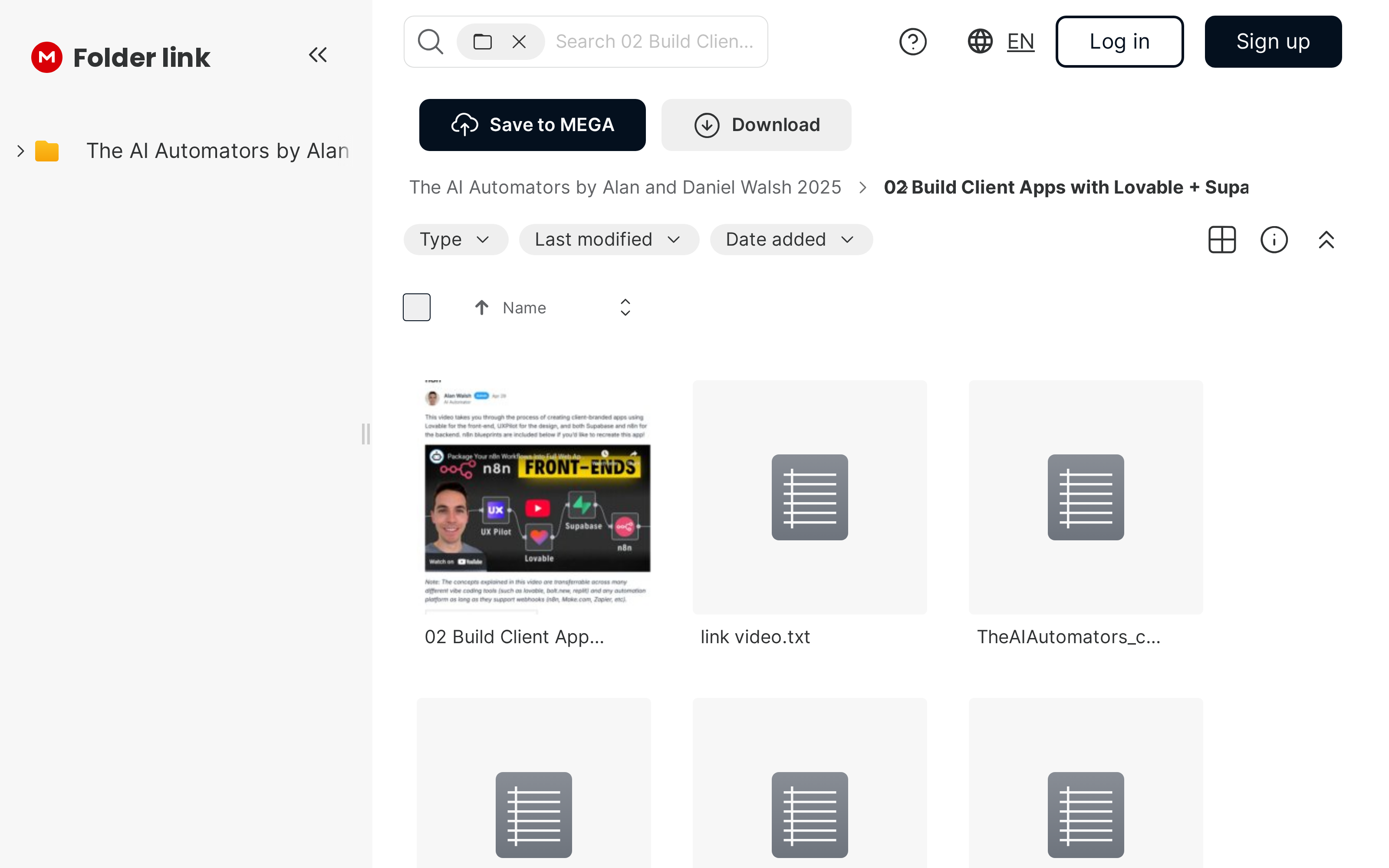Sort by the Name column header

pos(524,308)
